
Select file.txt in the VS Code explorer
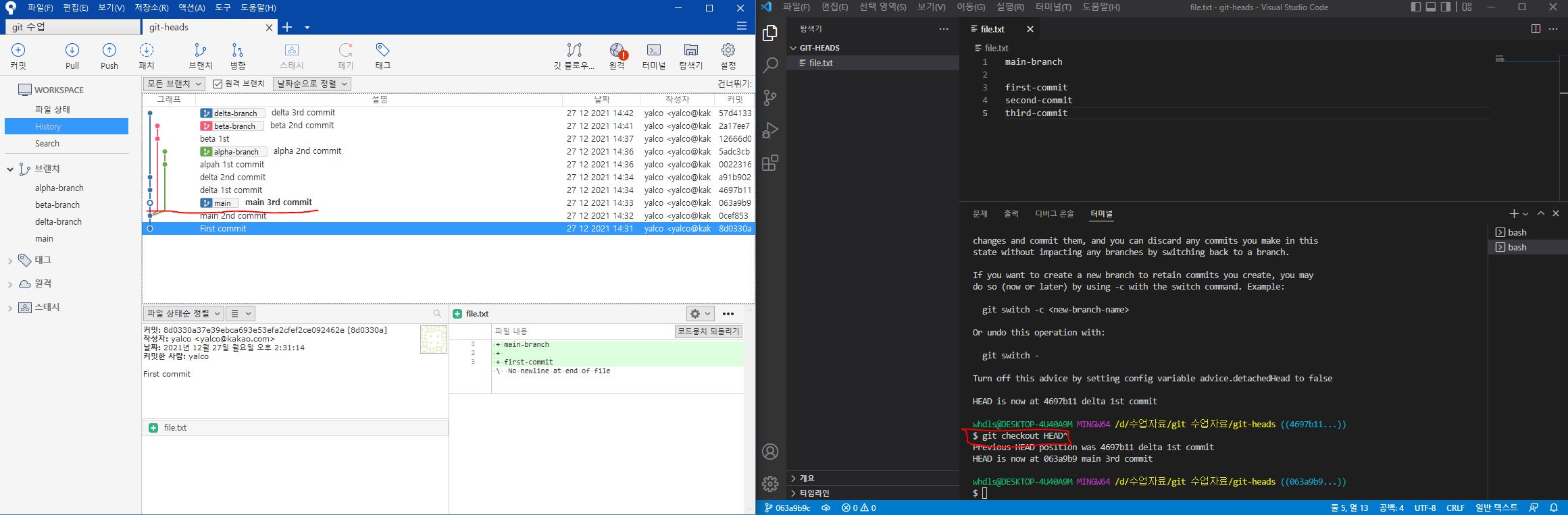(x=873, y=63)
